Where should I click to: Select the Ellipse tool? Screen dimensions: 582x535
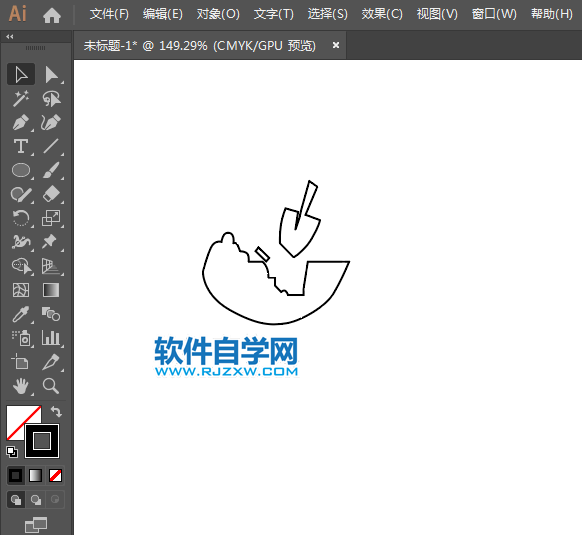tap(21, 170)
